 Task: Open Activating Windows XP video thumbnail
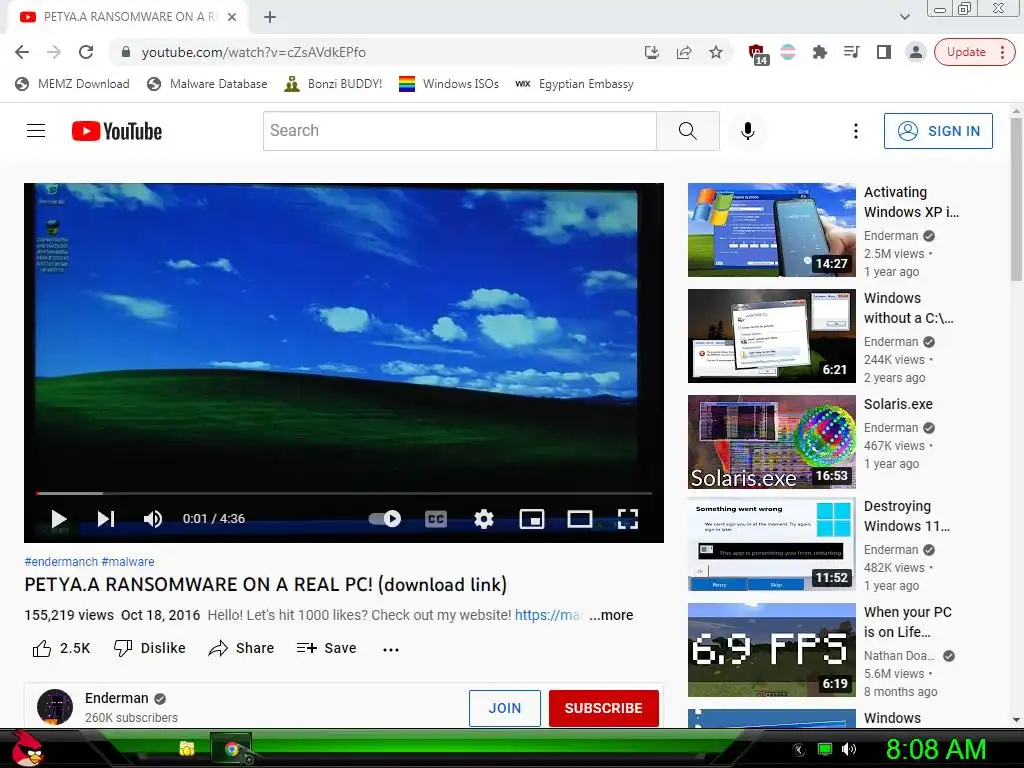pyautogui.click(x=771, y=230)
